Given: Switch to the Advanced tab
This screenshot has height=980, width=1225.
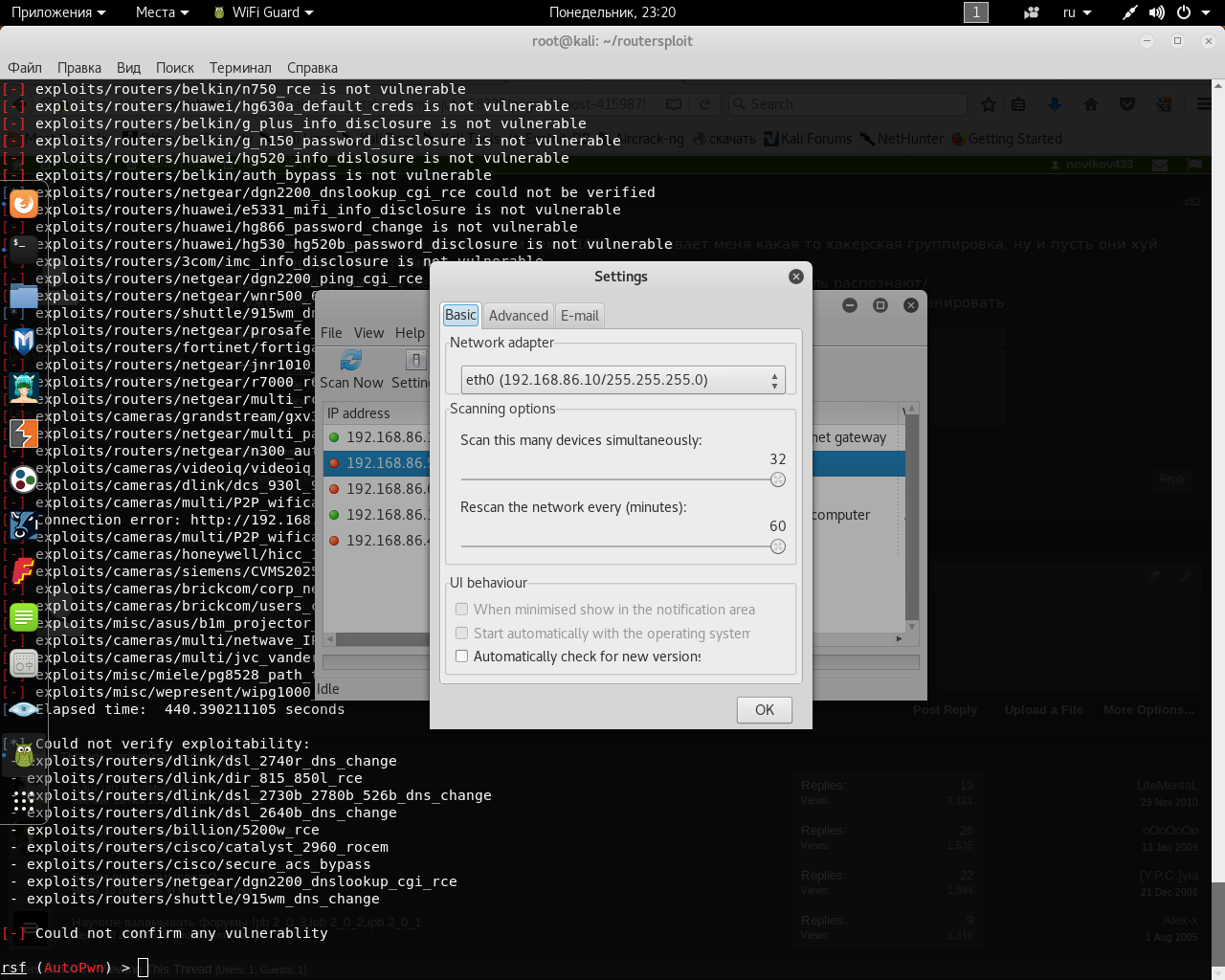Looking at the screenshot, I should pos(518,316).
